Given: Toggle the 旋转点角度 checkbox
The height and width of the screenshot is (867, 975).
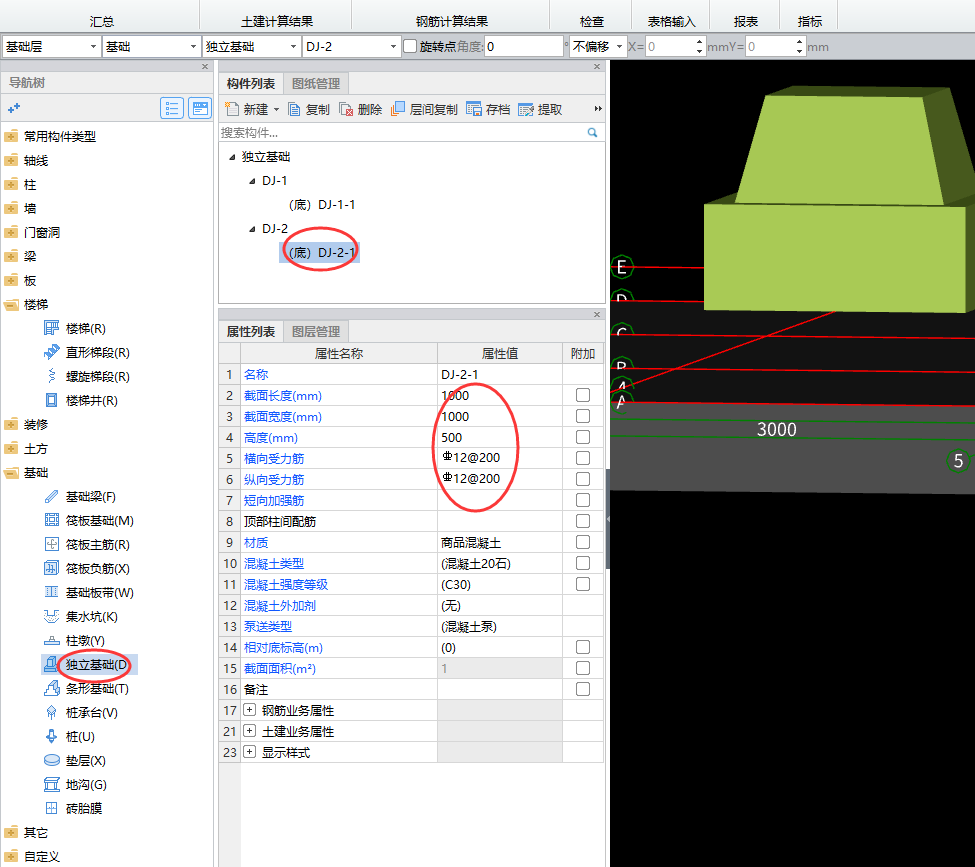Looking at the screenshot, I should [410, 47].
